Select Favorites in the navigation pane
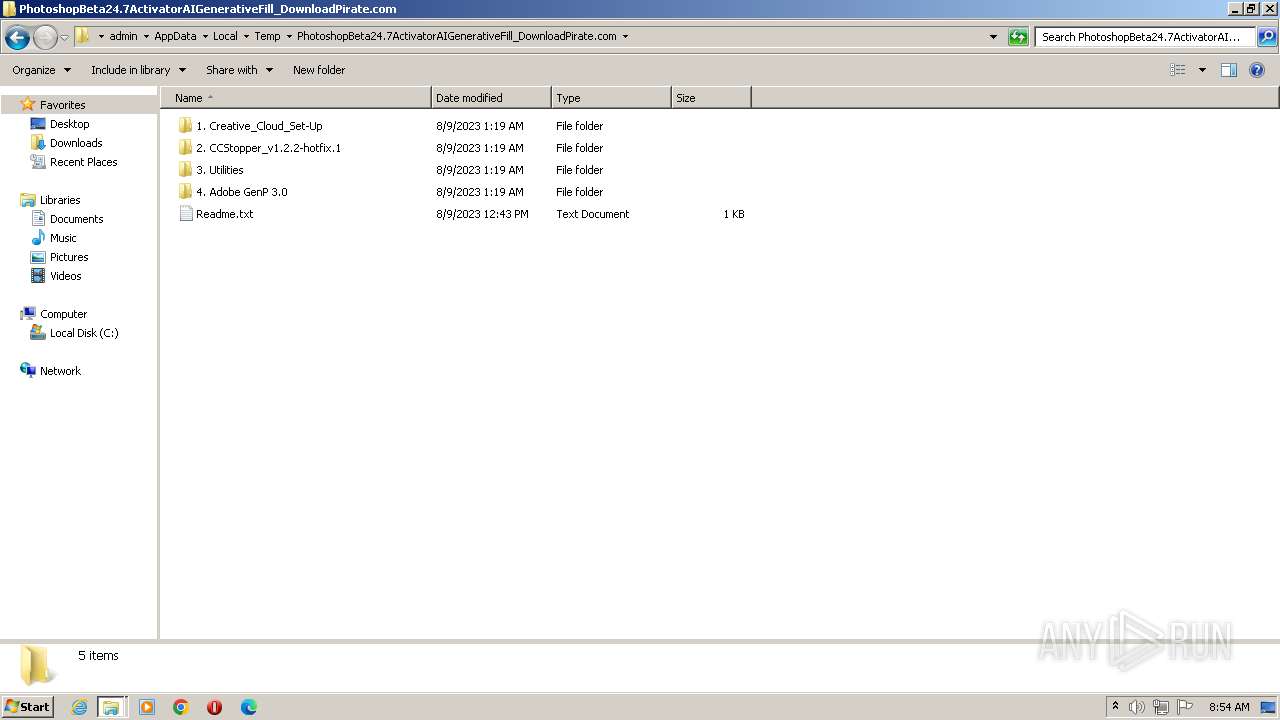Image resolution: width=1280 pixels, height=720 pixels. pyautogui.click(x=62, y=105)
